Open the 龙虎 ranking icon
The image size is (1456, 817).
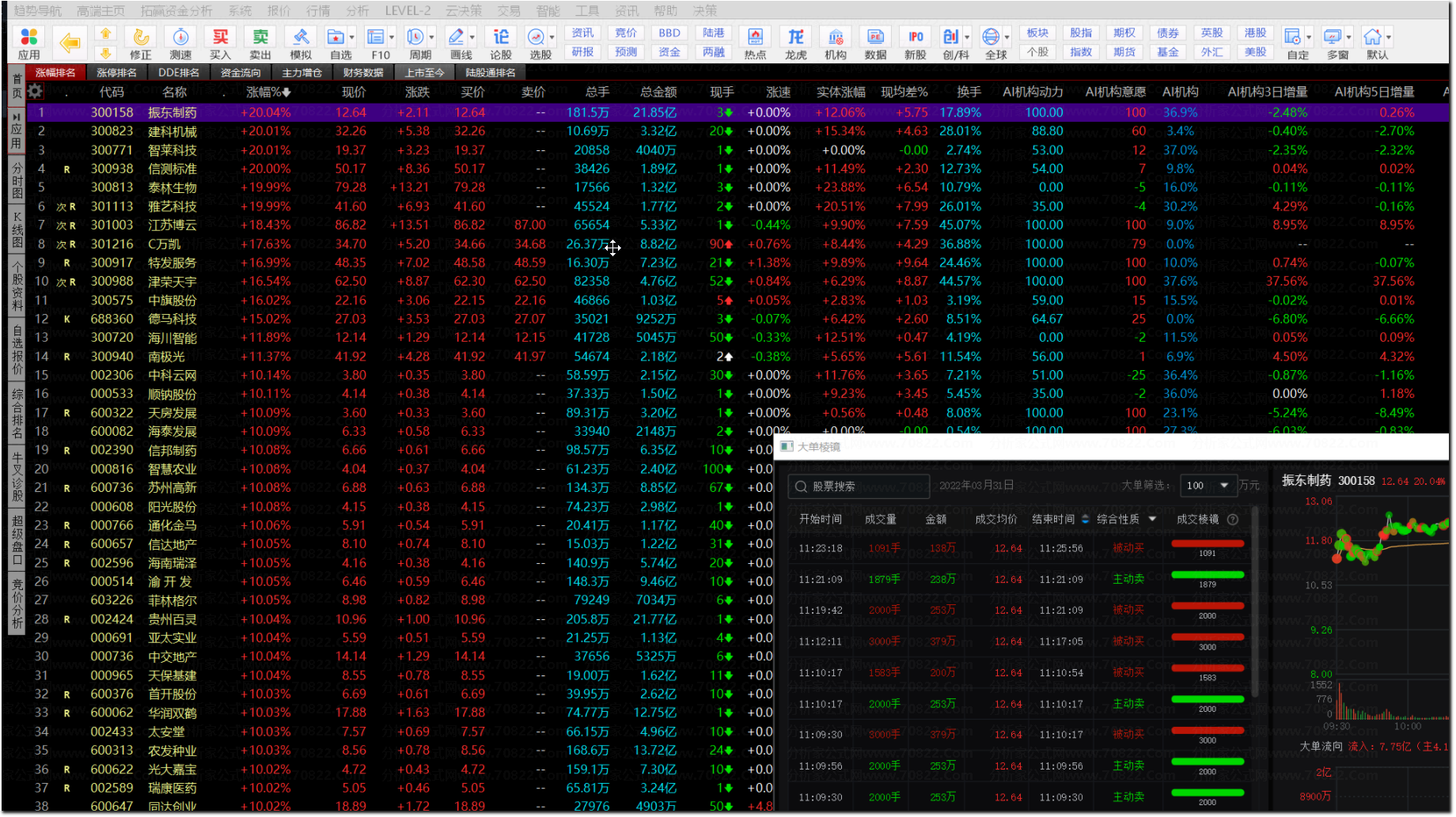pyautogui.click(x=796, y=43)
